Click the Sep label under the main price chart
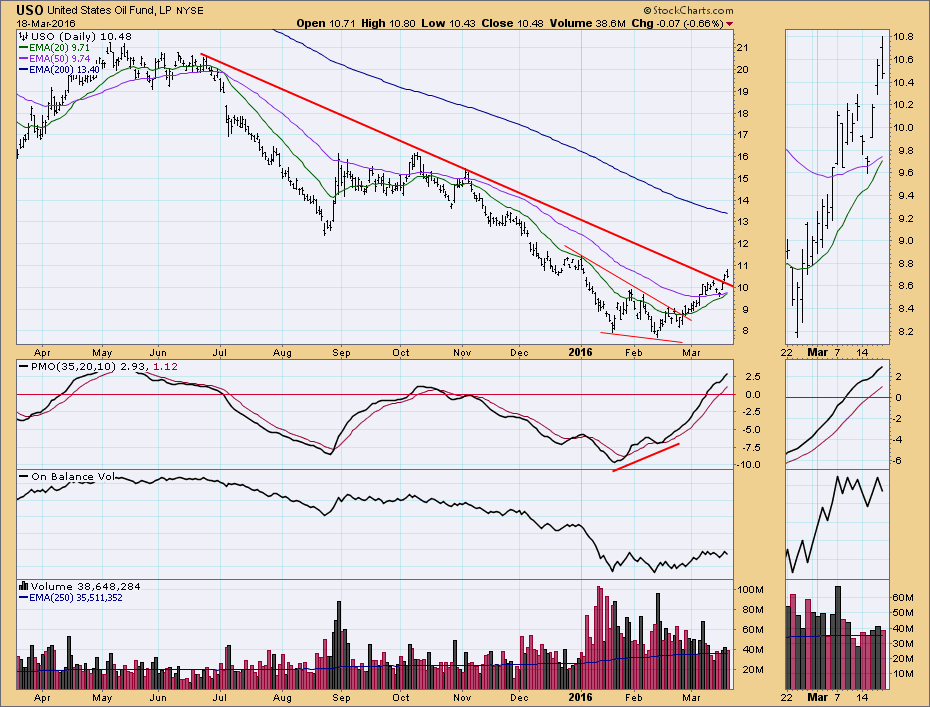 341,352
